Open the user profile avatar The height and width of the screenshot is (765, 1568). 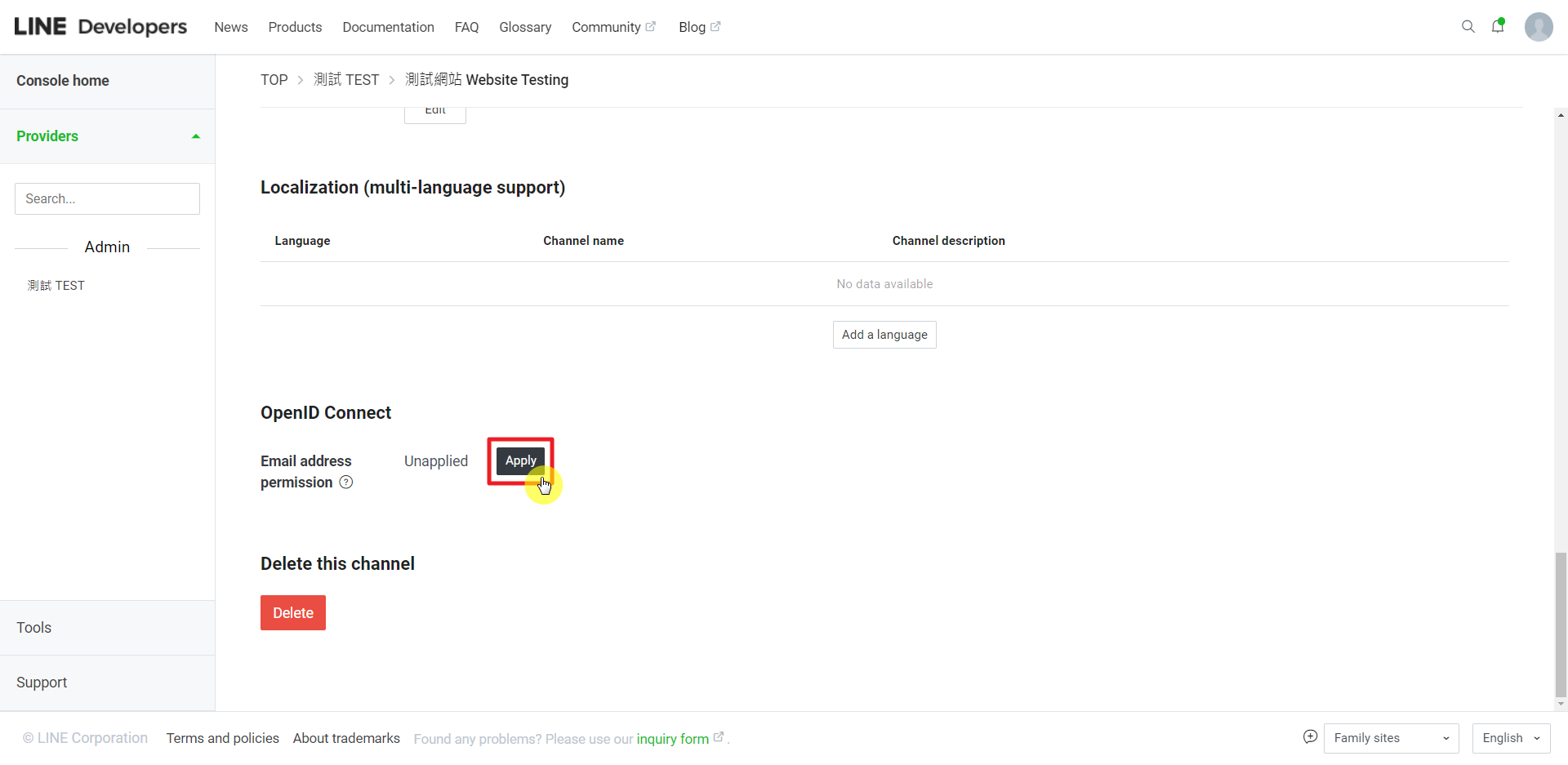tap(1538, 27)
